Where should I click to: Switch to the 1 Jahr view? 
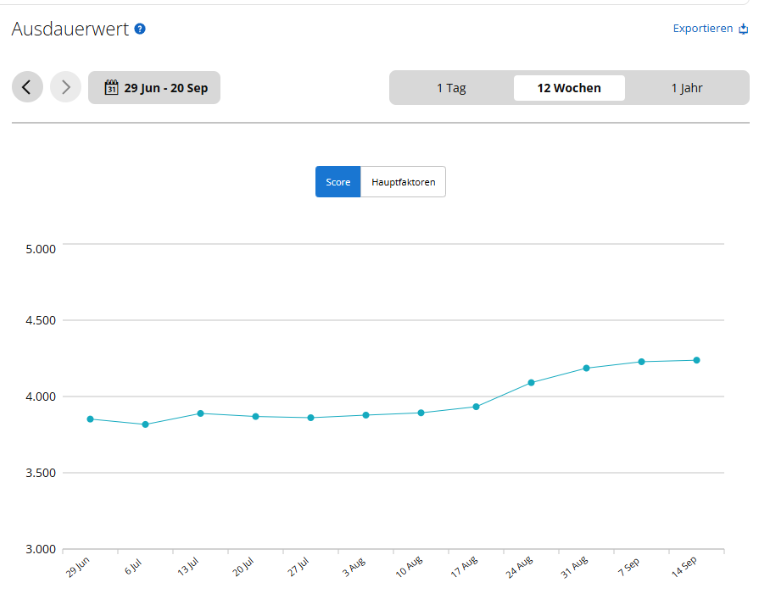(686, 88)
